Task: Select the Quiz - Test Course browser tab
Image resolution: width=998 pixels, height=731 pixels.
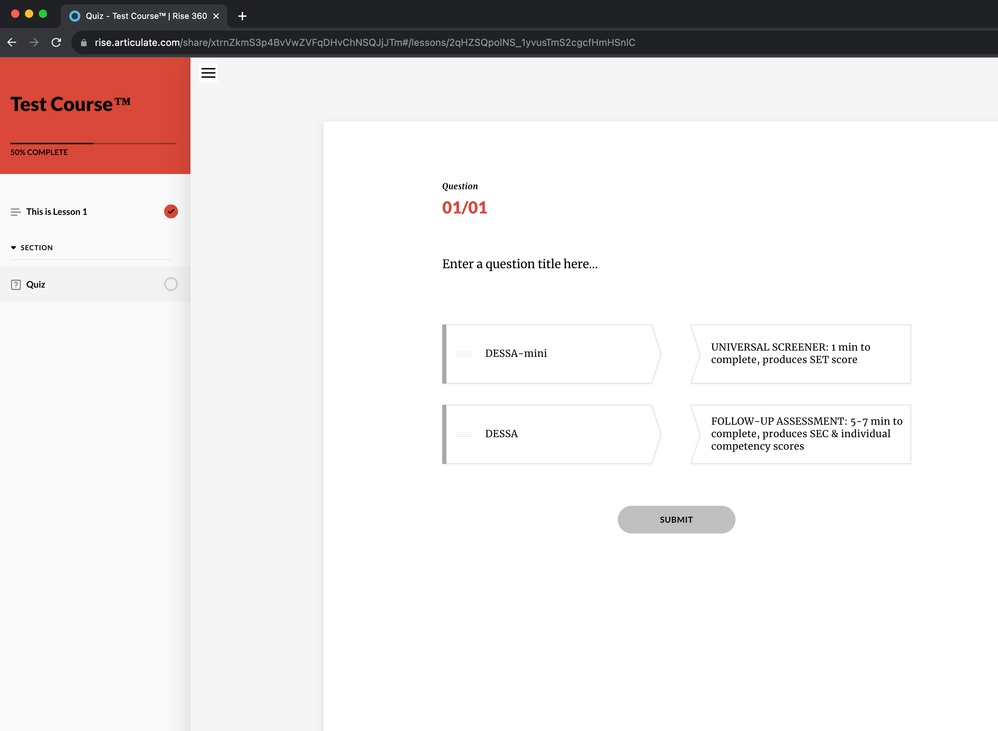Action: point(144,16)
